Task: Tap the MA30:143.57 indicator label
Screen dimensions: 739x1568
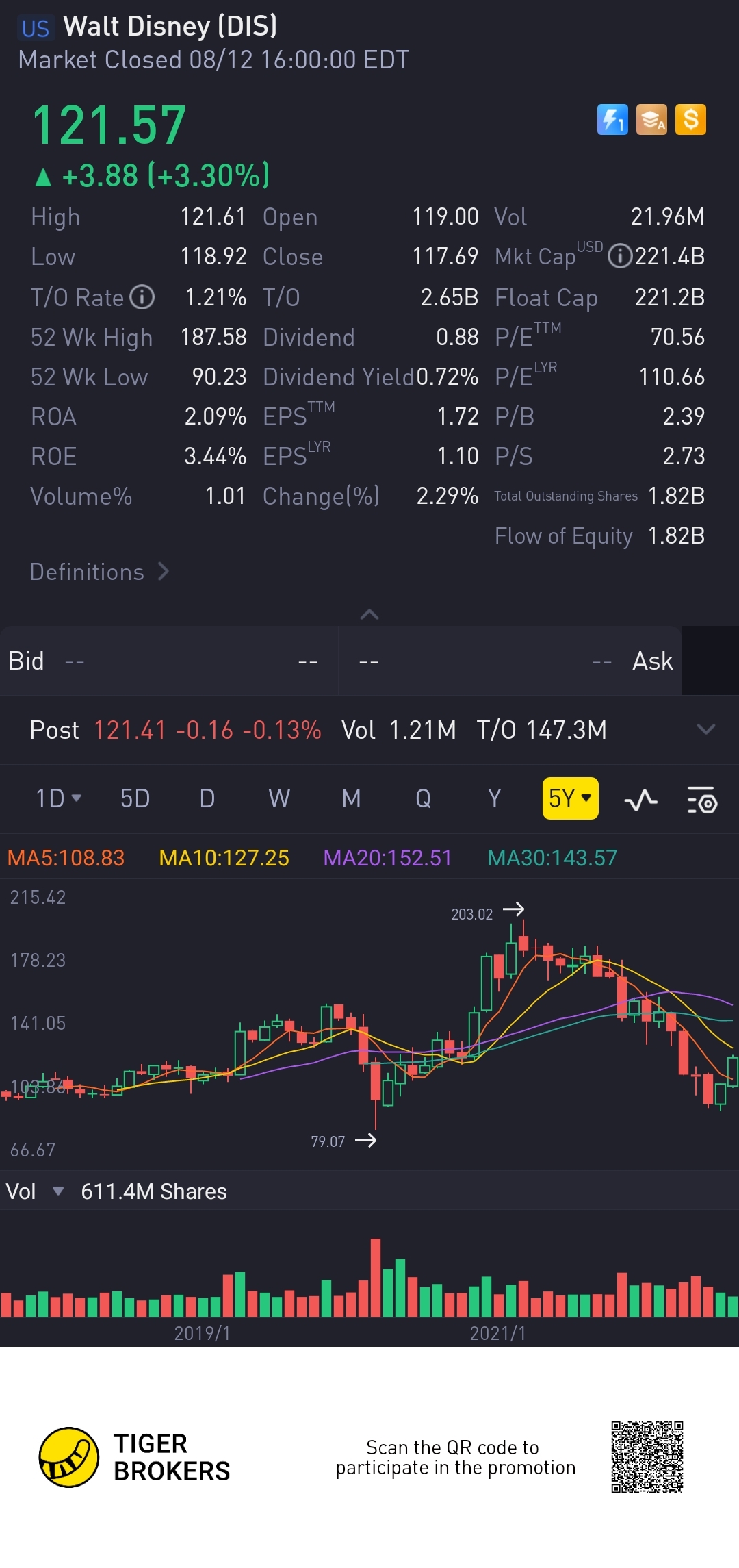Action: coord(552,858)
